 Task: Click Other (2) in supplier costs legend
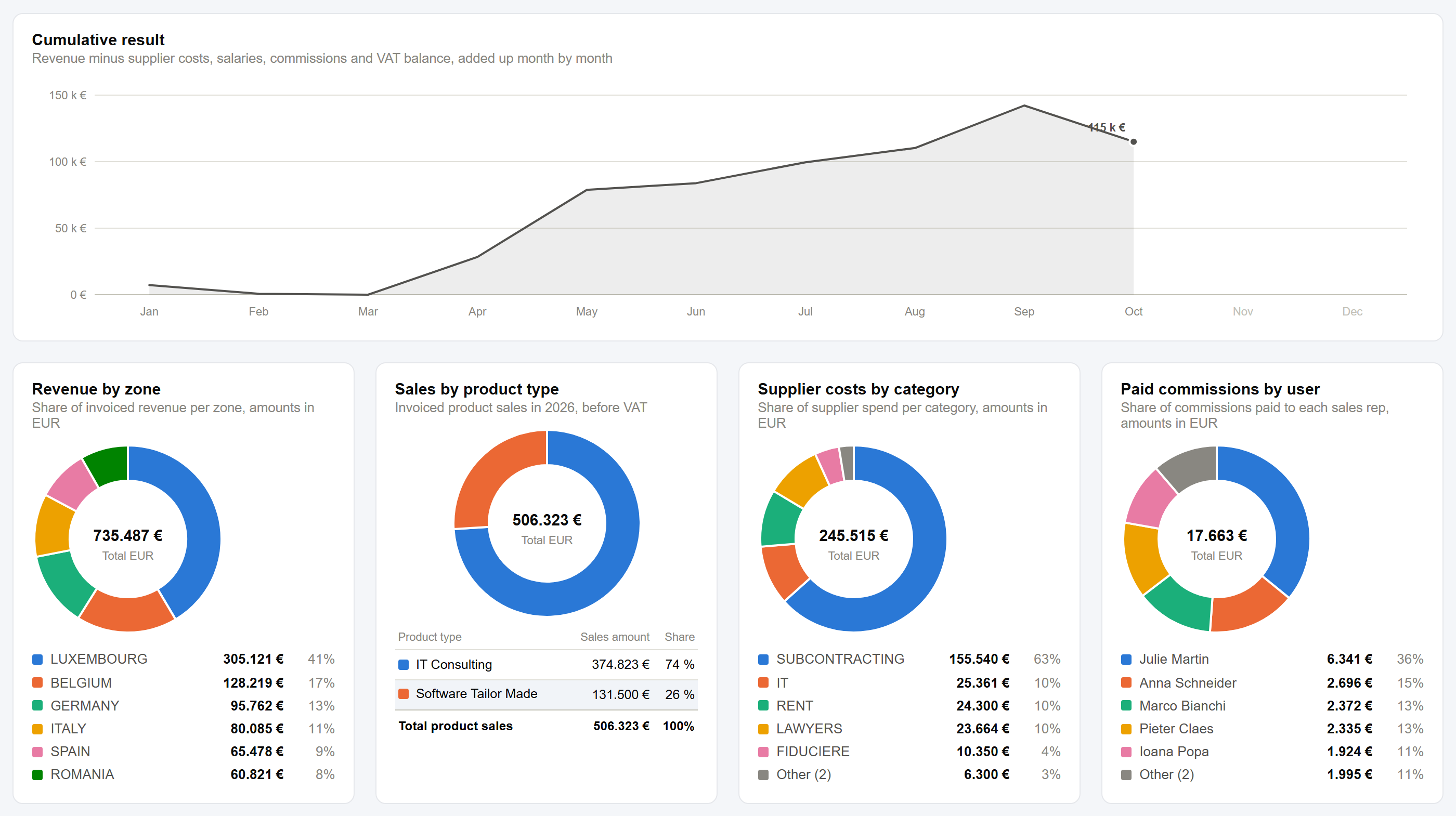tap(909, 775)
